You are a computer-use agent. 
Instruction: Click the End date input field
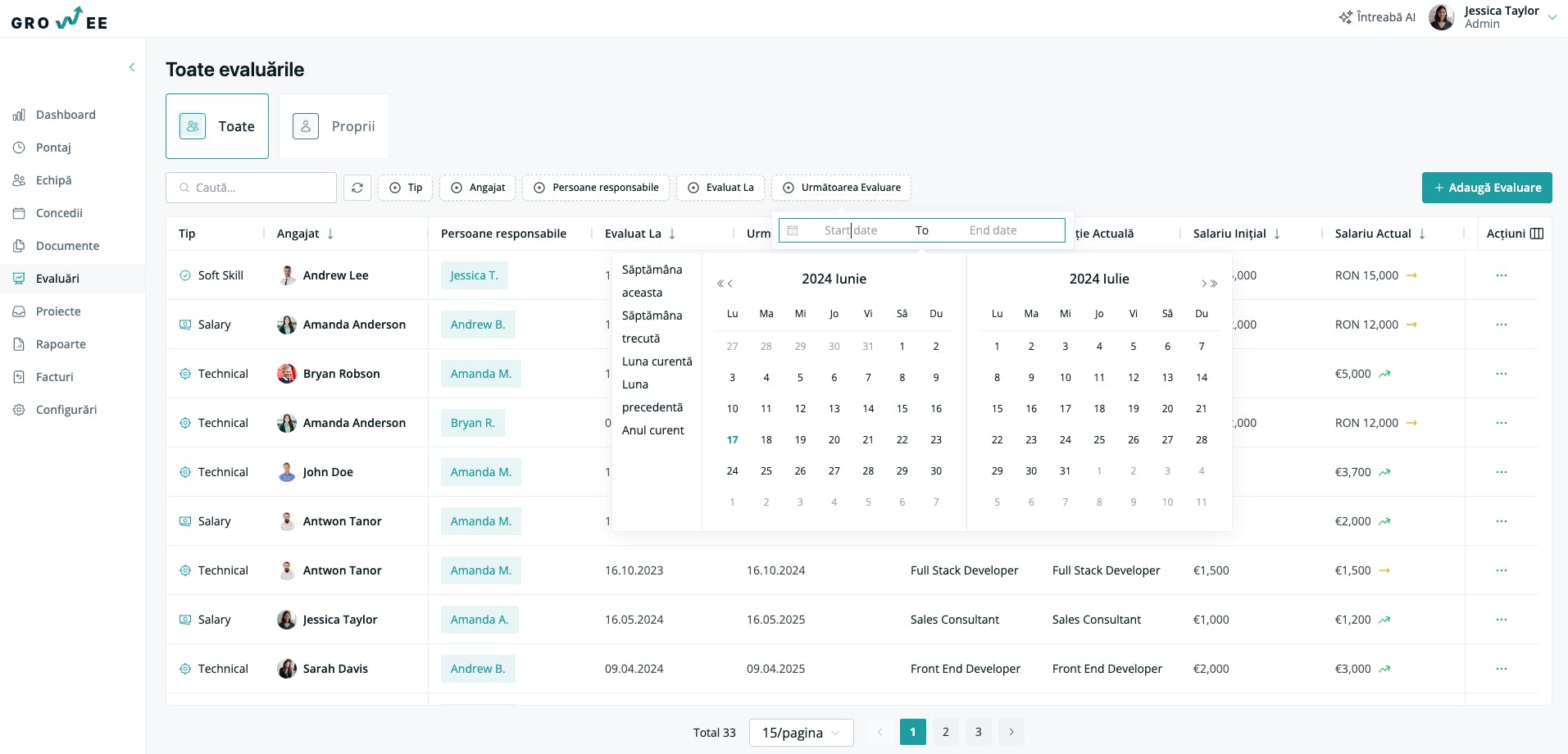[993, 230]
